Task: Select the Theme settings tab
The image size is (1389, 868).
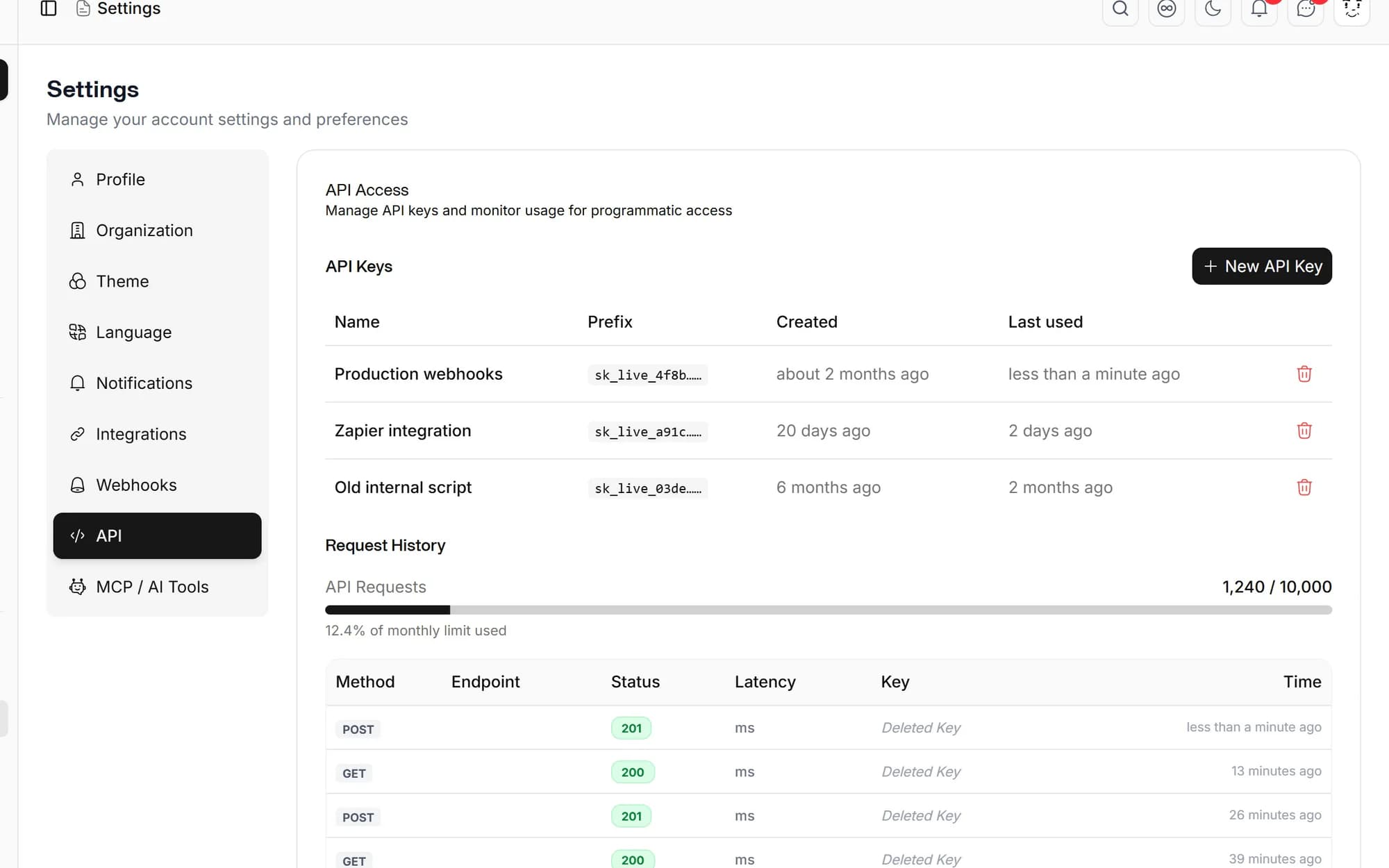Action: tap(157, 281)
